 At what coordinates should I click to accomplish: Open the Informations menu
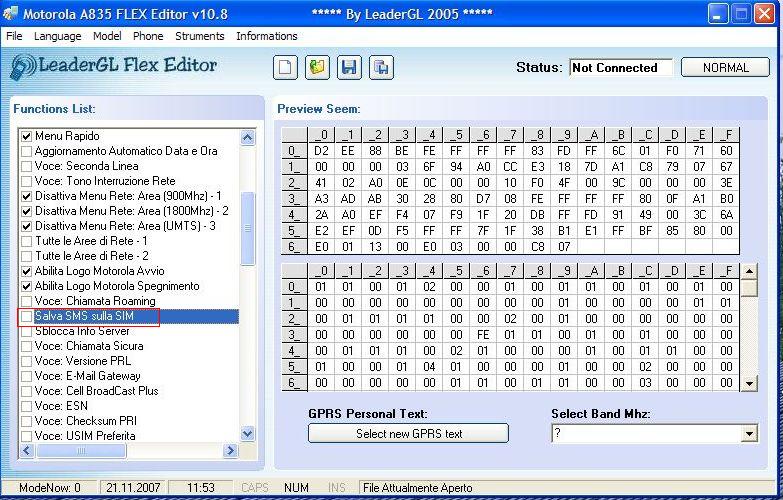click(x=267, y=36)
